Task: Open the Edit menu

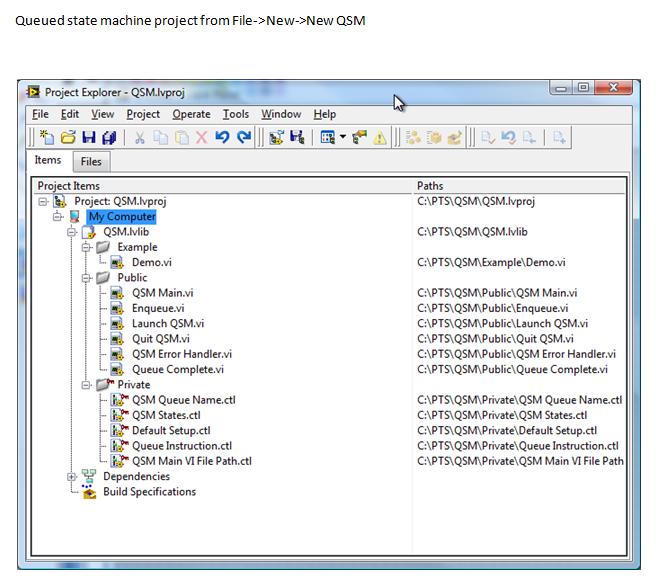Action: (x=70, y=114)
